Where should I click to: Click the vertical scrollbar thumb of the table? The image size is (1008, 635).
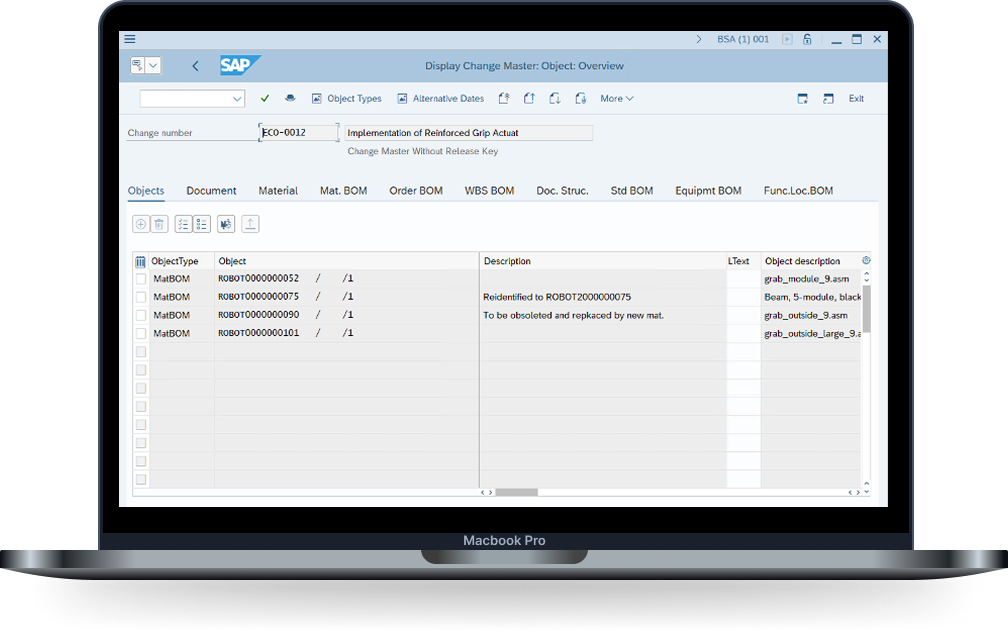coord(866,309)
